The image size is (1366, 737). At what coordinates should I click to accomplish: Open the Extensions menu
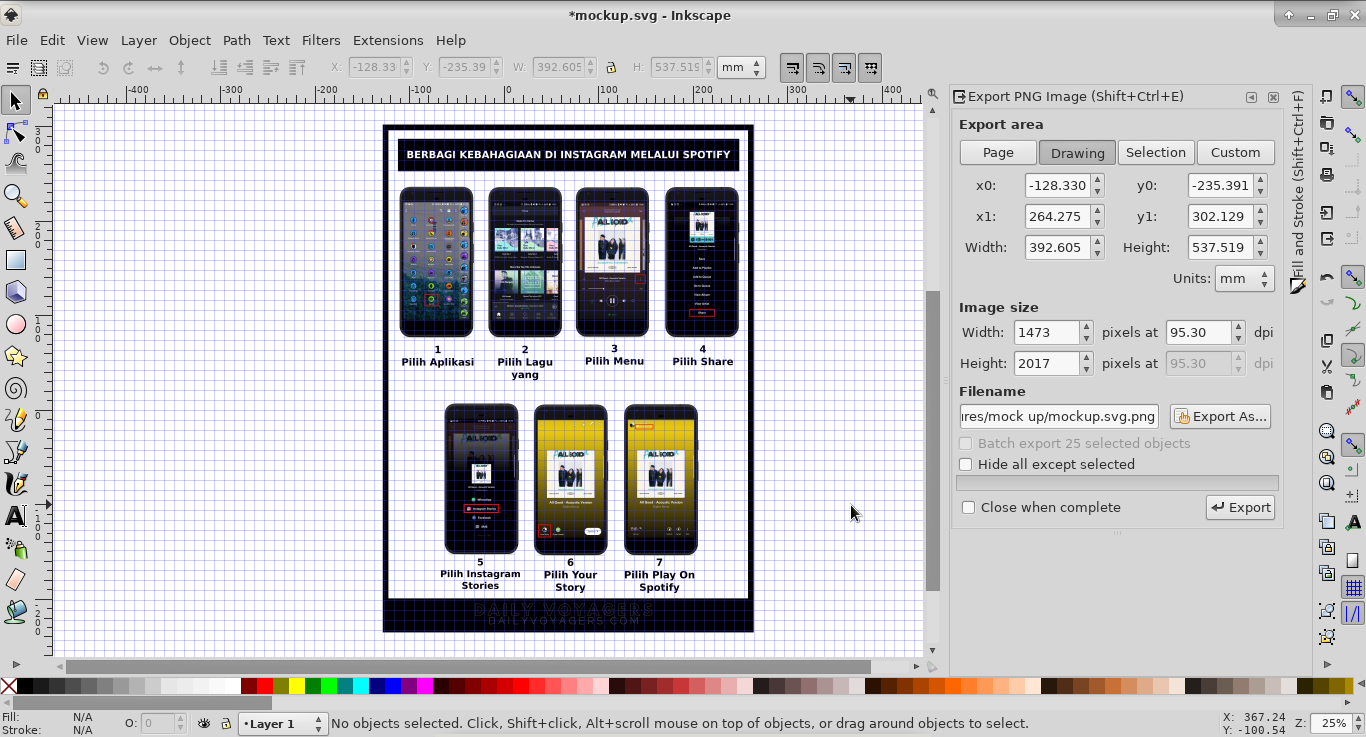click(388, 41)
